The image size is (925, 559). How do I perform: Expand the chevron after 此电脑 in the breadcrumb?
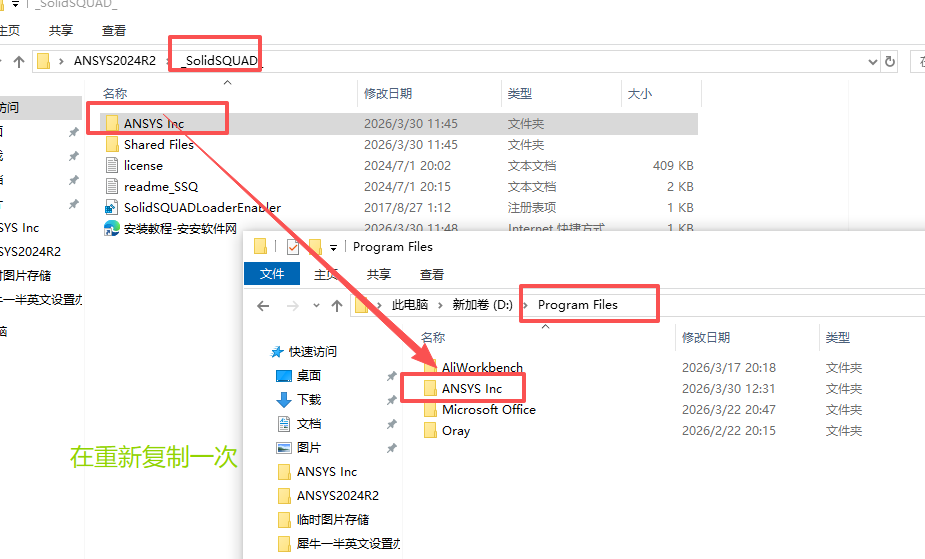click(x=440, y=305)
